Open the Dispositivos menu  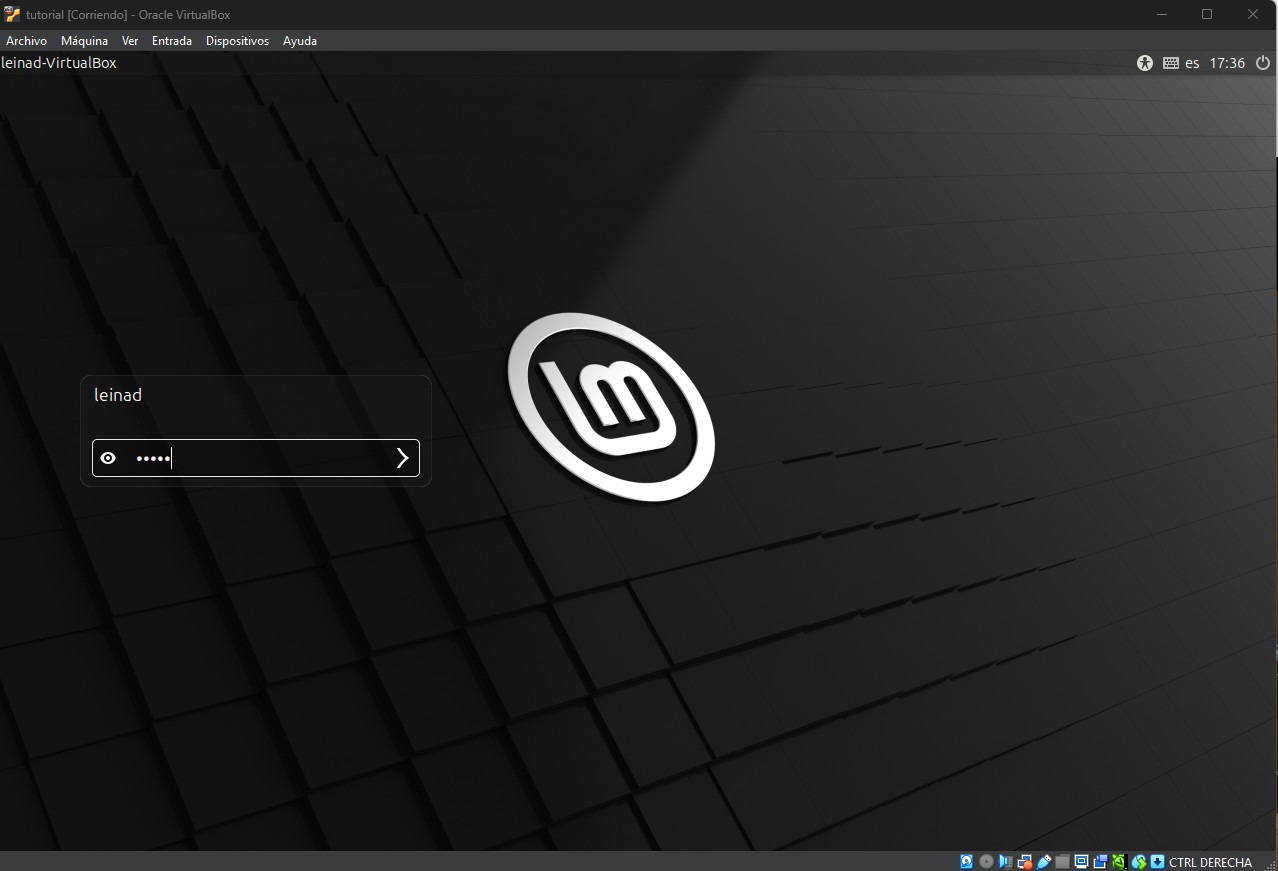tap(237, 41)
